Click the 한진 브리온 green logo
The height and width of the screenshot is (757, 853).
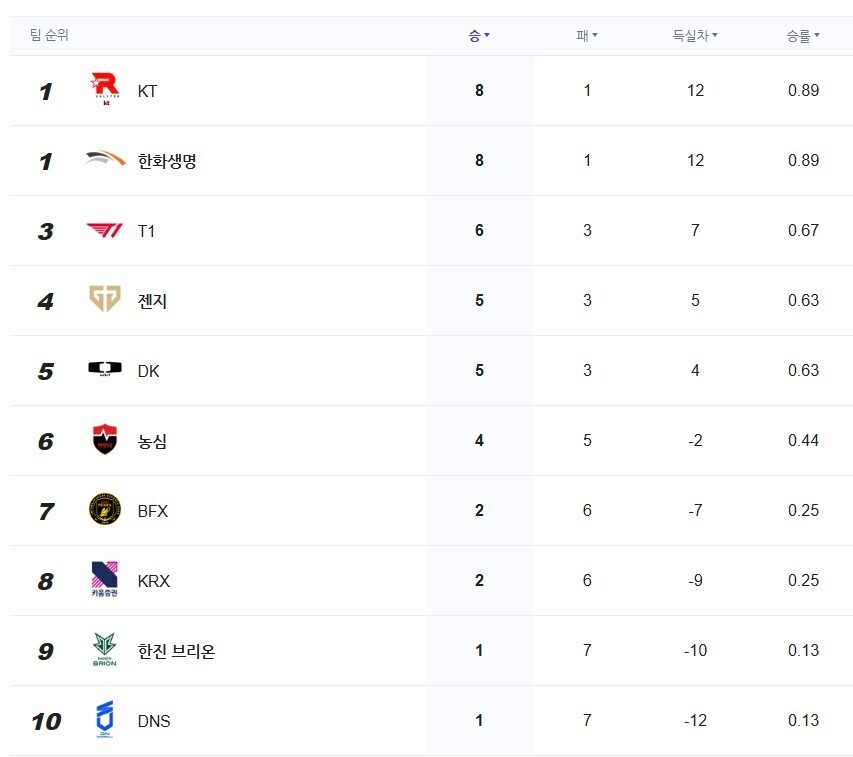104,649
